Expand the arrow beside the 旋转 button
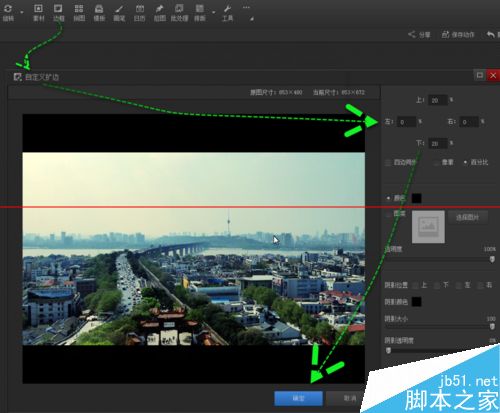This screenshot has height=413, width=500. click(22, 13)
